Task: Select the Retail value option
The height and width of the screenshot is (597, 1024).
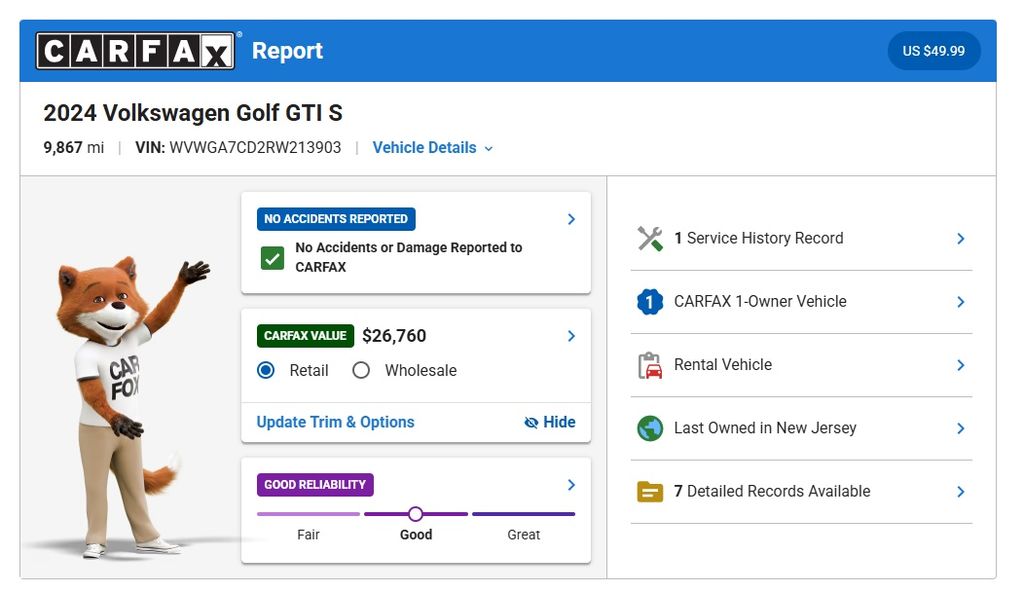Action: [266, 370]
